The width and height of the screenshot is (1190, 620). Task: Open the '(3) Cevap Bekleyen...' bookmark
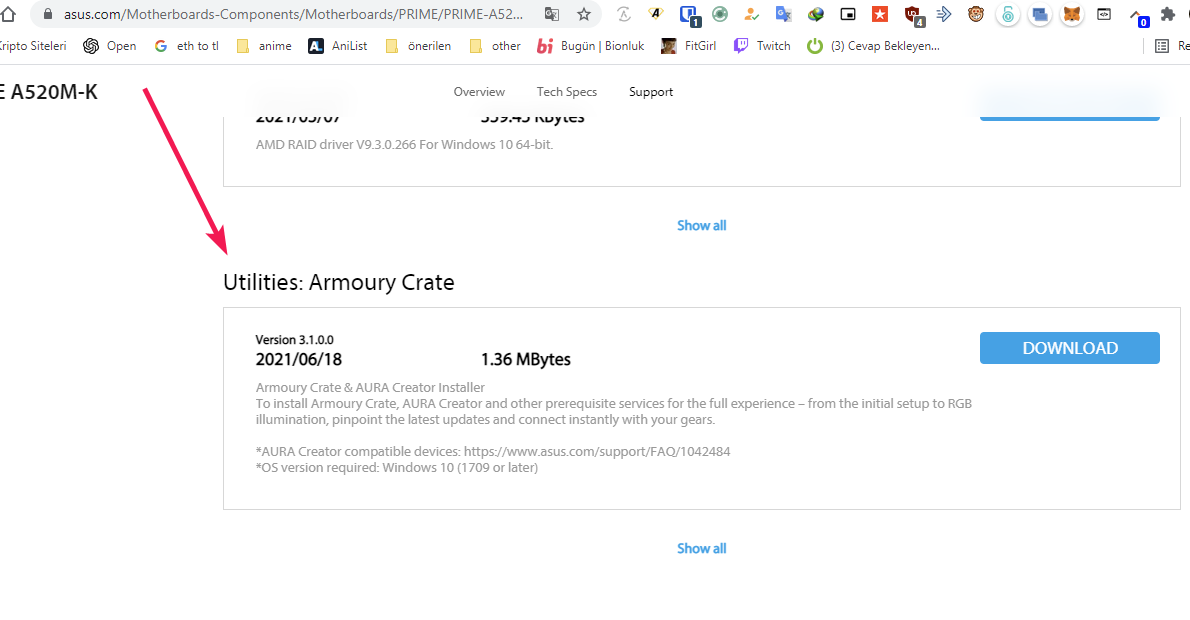(874, 46)
